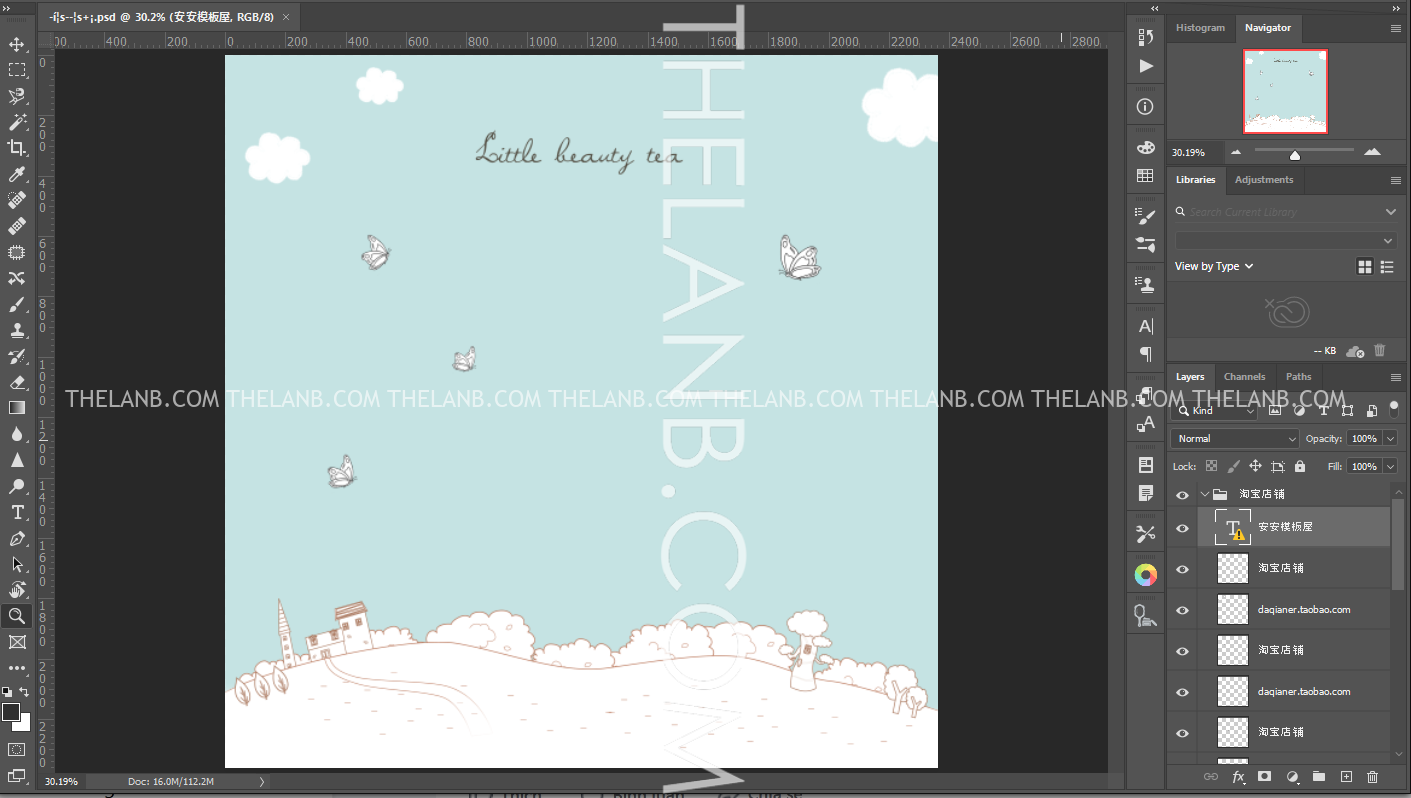The width and height of the screenshot is (1411, 798).
Task: Open the status bar info arrow
Action: point(262,781)
